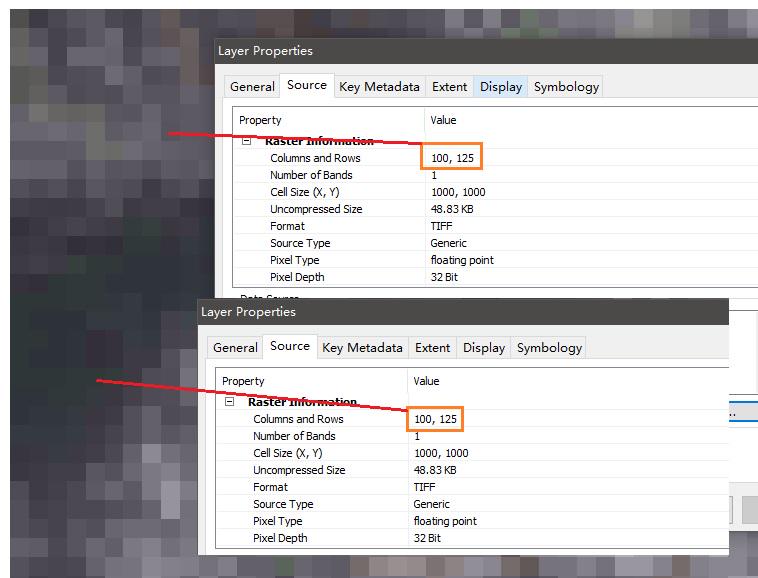This screenshot has height=578, width=758.
Task: Open Display tab in lower Layer Properties window
Action: (484, 348)
